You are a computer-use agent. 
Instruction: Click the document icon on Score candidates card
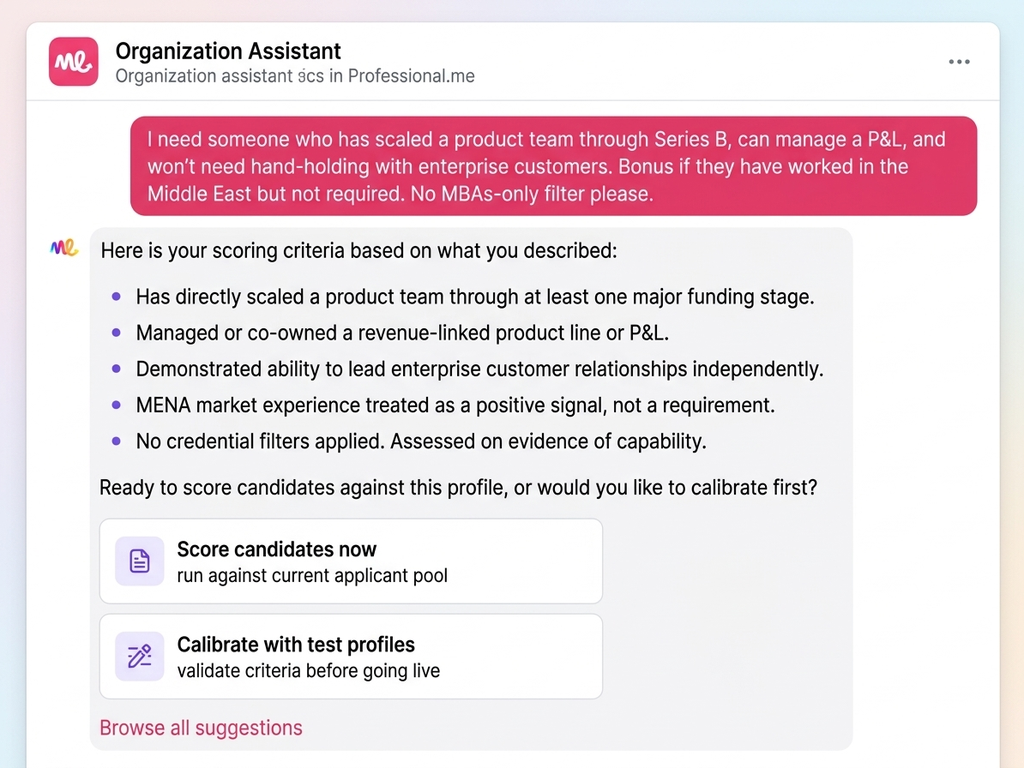click(139, 561)
